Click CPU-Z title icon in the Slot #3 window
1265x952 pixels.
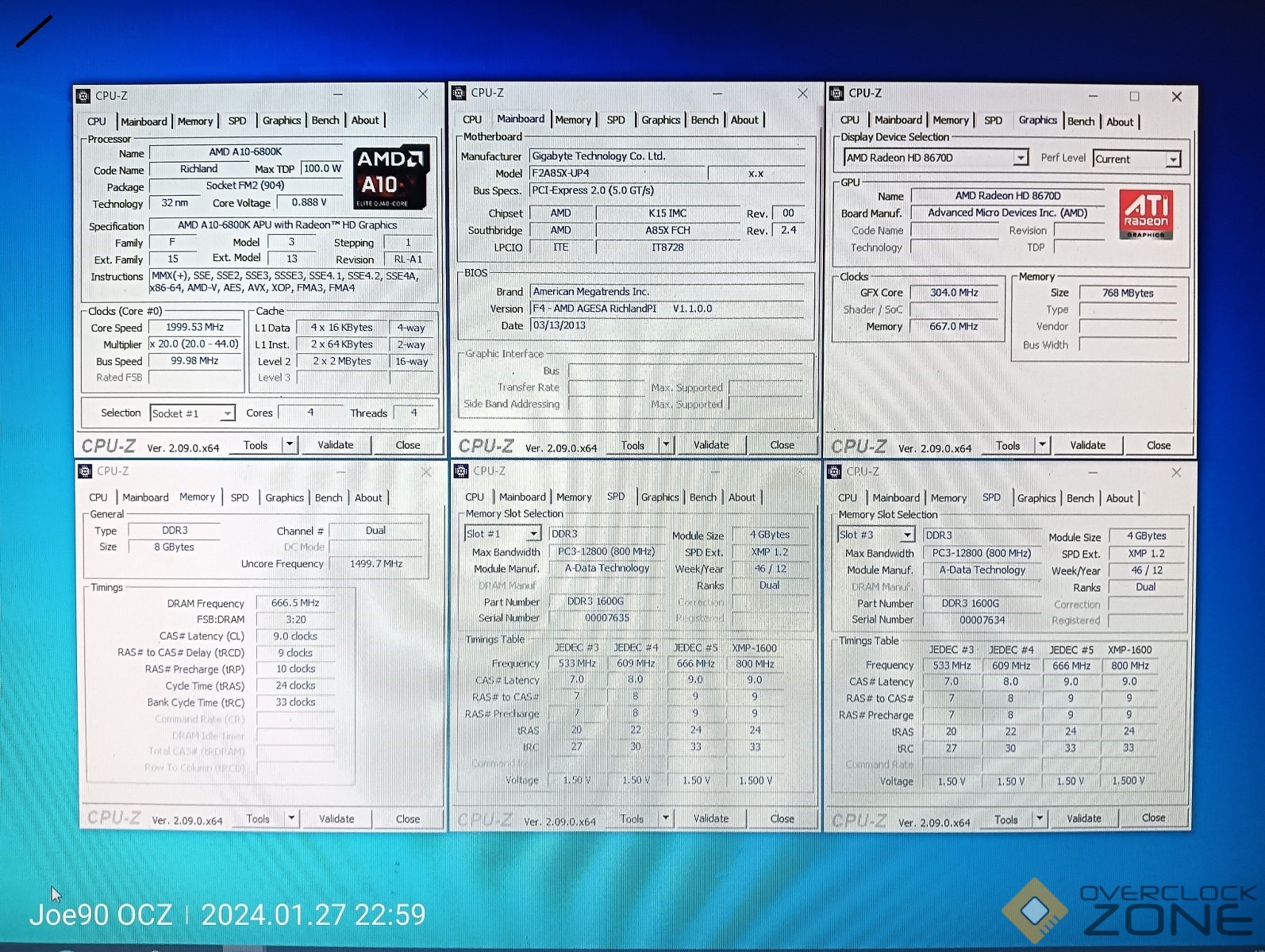tap(834, 472)
